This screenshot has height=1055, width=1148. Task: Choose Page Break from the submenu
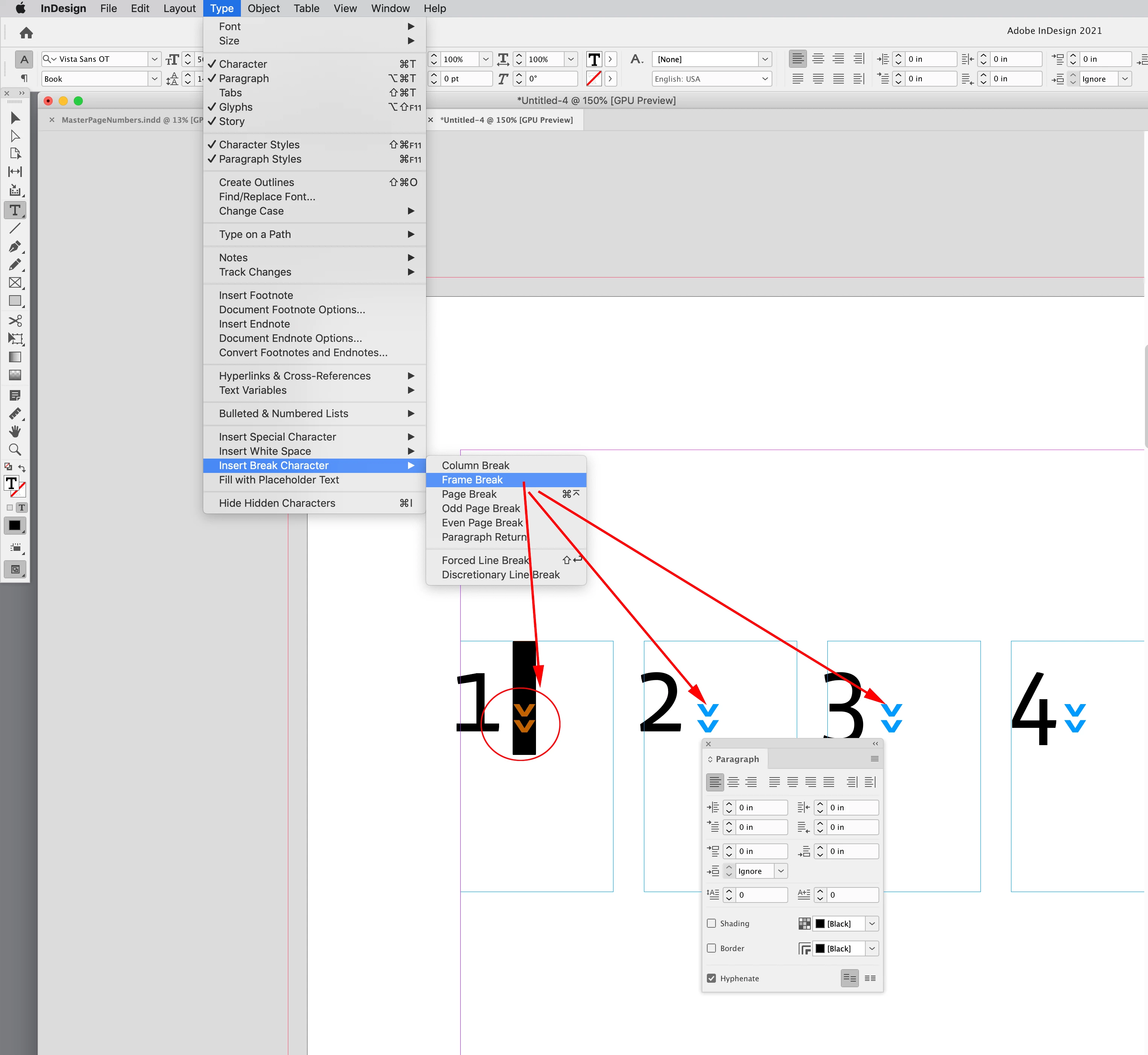coord(469,494)
